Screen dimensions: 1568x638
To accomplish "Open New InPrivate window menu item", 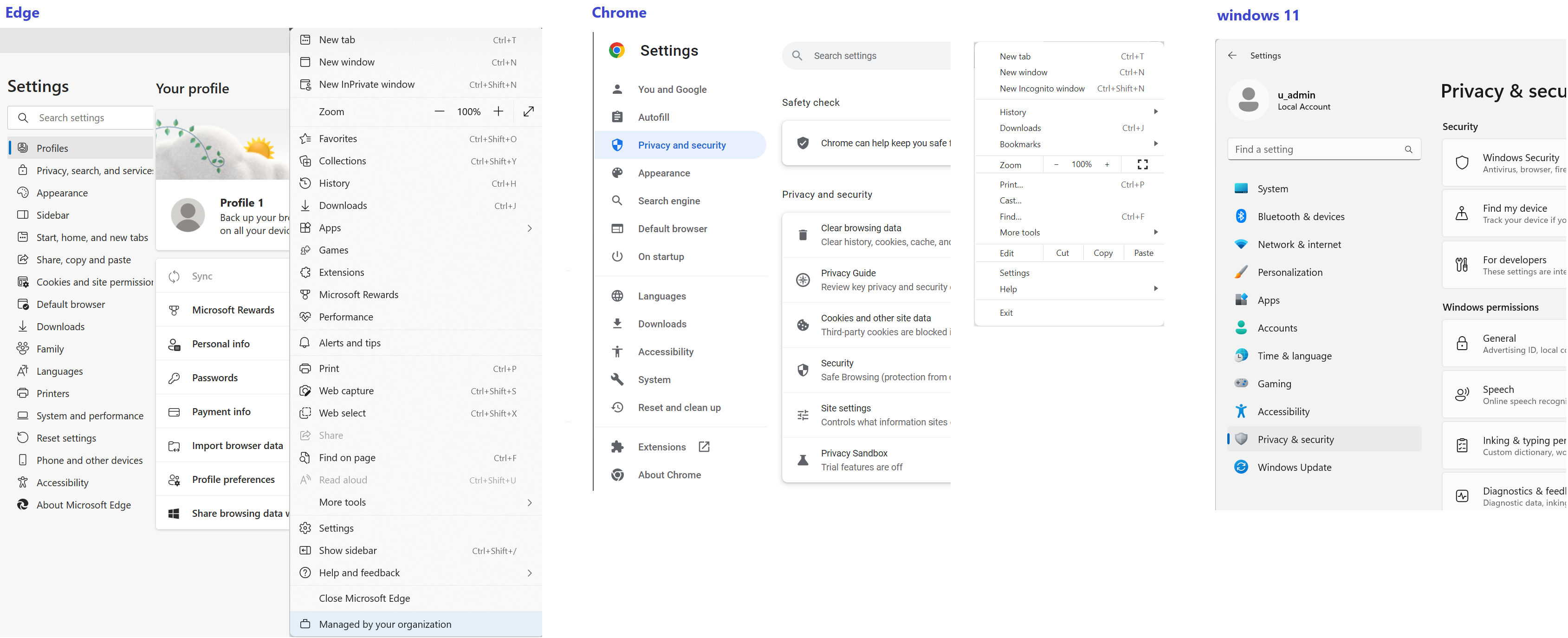I will 366,85.
